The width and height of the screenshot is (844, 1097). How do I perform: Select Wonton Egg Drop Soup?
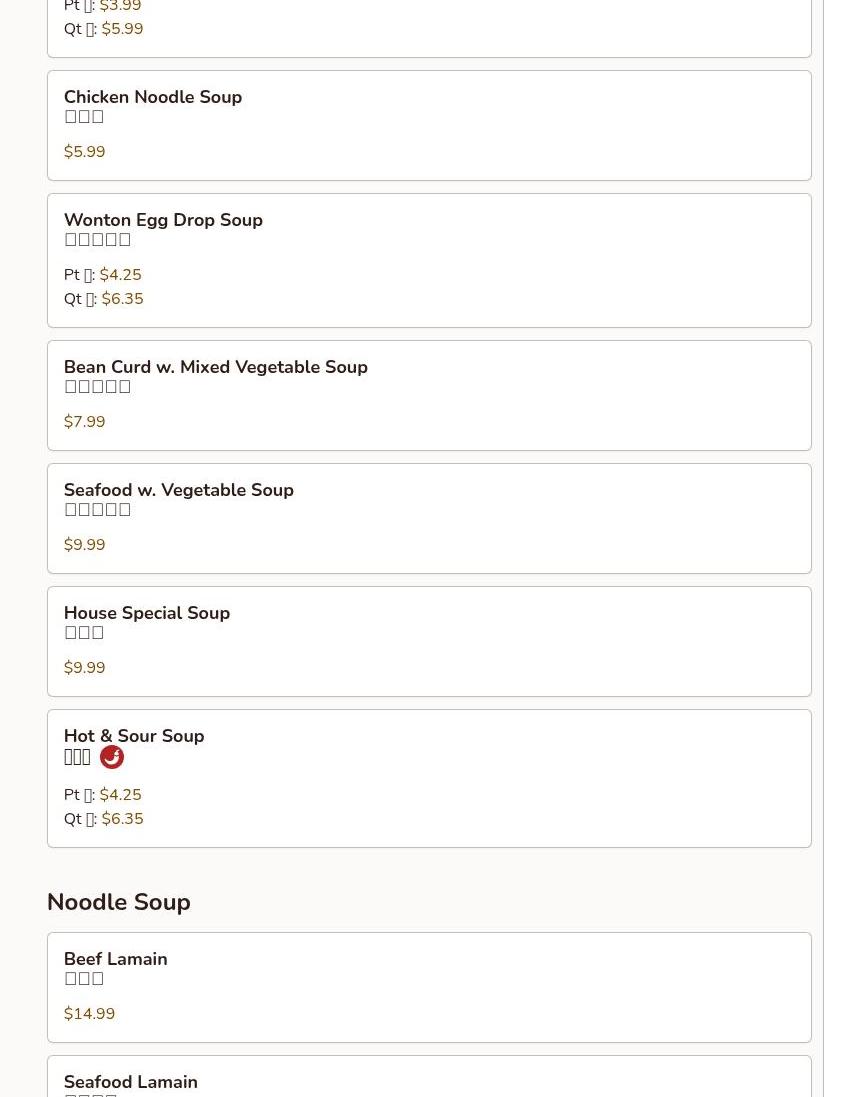[x=163, y=220]
